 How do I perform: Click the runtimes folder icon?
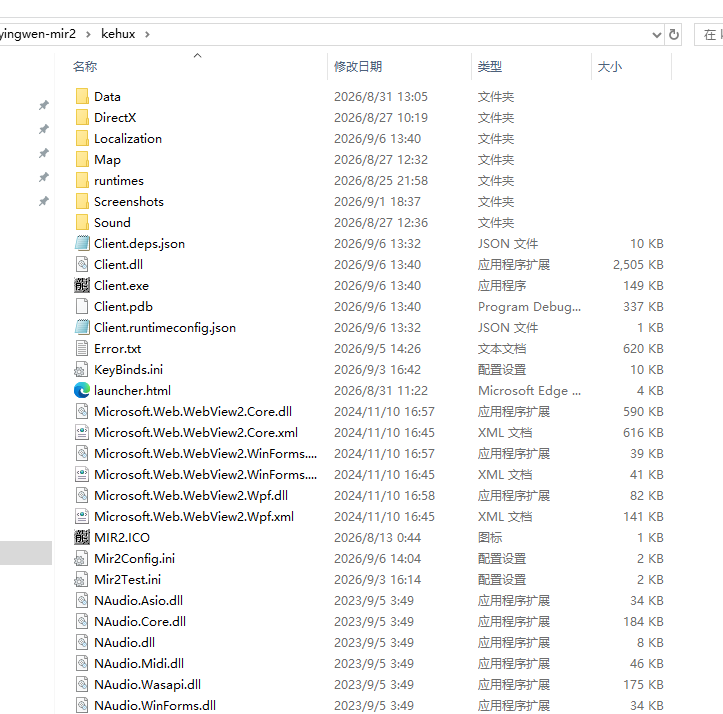click(x=82, y=180)
